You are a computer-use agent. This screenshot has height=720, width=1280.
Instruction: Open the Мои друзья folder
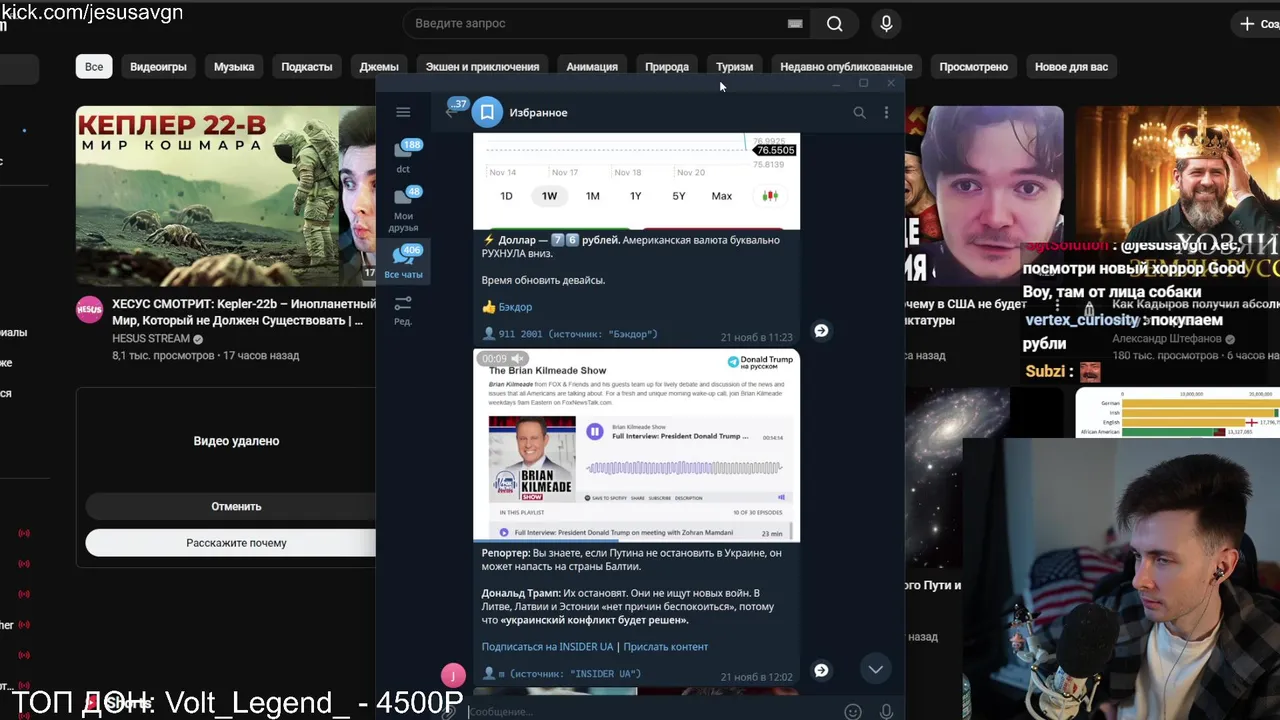(x=403, y=209)
